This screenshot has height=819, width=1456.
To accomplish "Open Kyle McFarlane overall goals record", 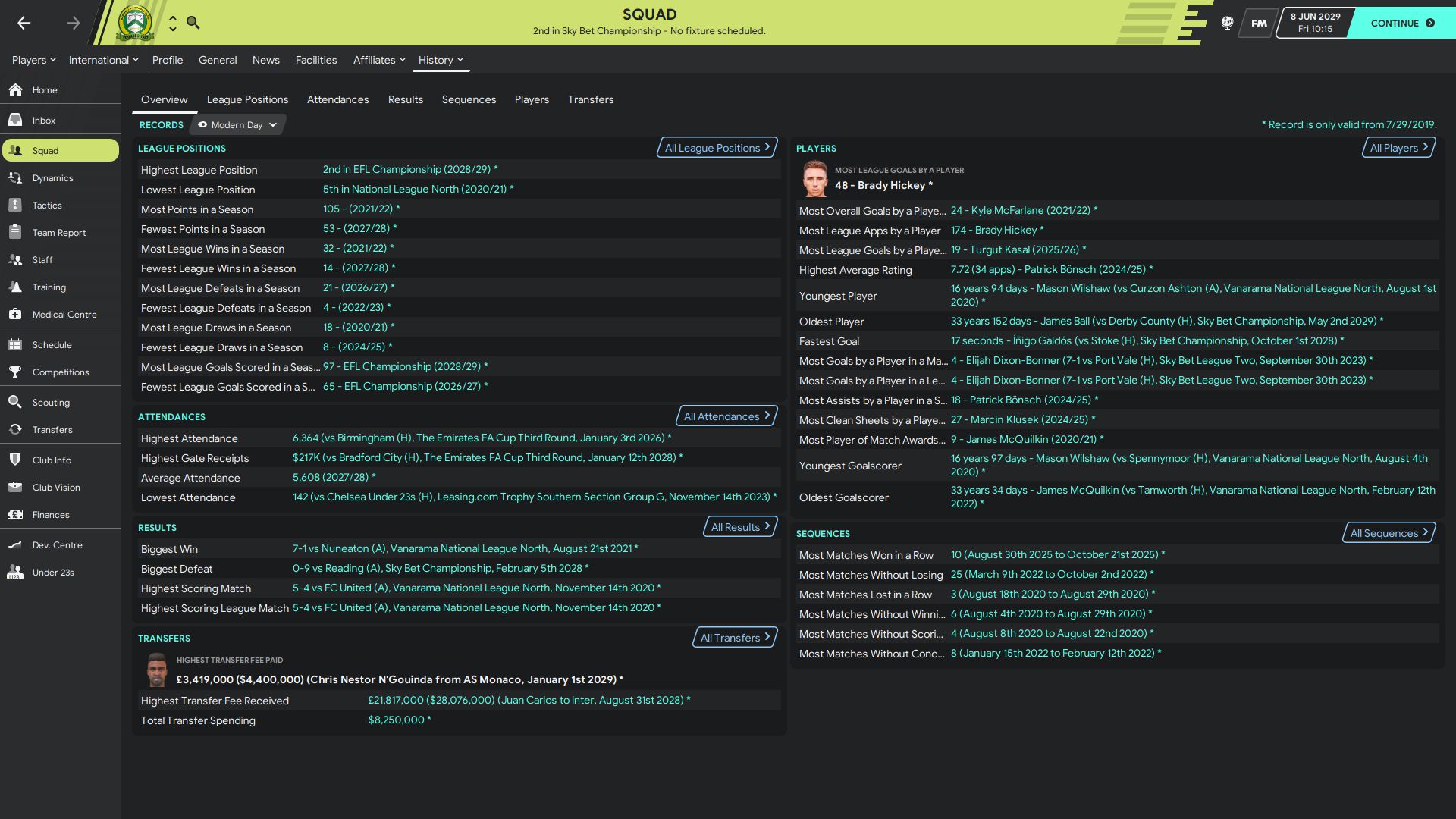I will point(1024,210).
